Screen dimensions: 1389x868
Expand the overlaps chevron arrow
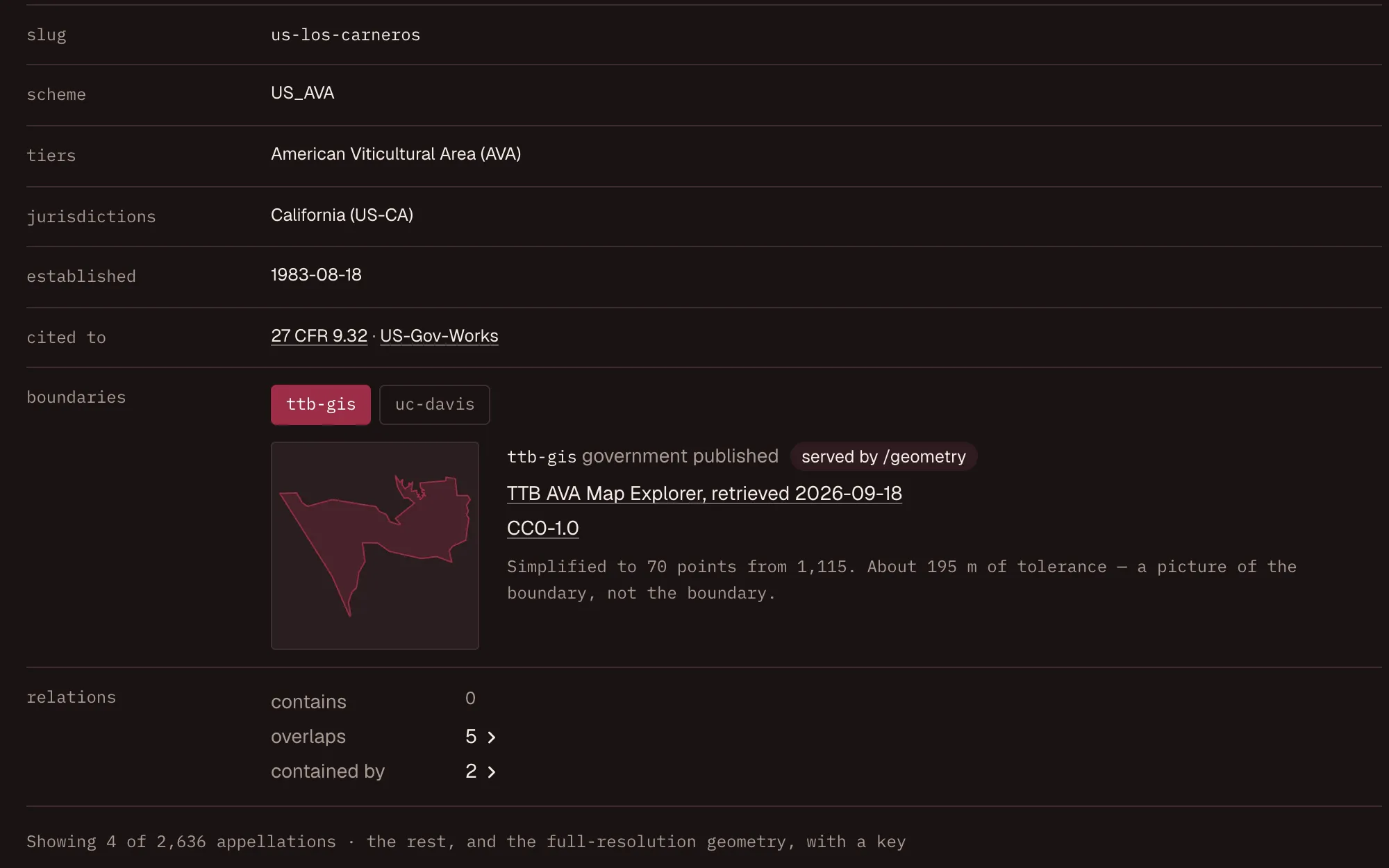click(492, 737)
